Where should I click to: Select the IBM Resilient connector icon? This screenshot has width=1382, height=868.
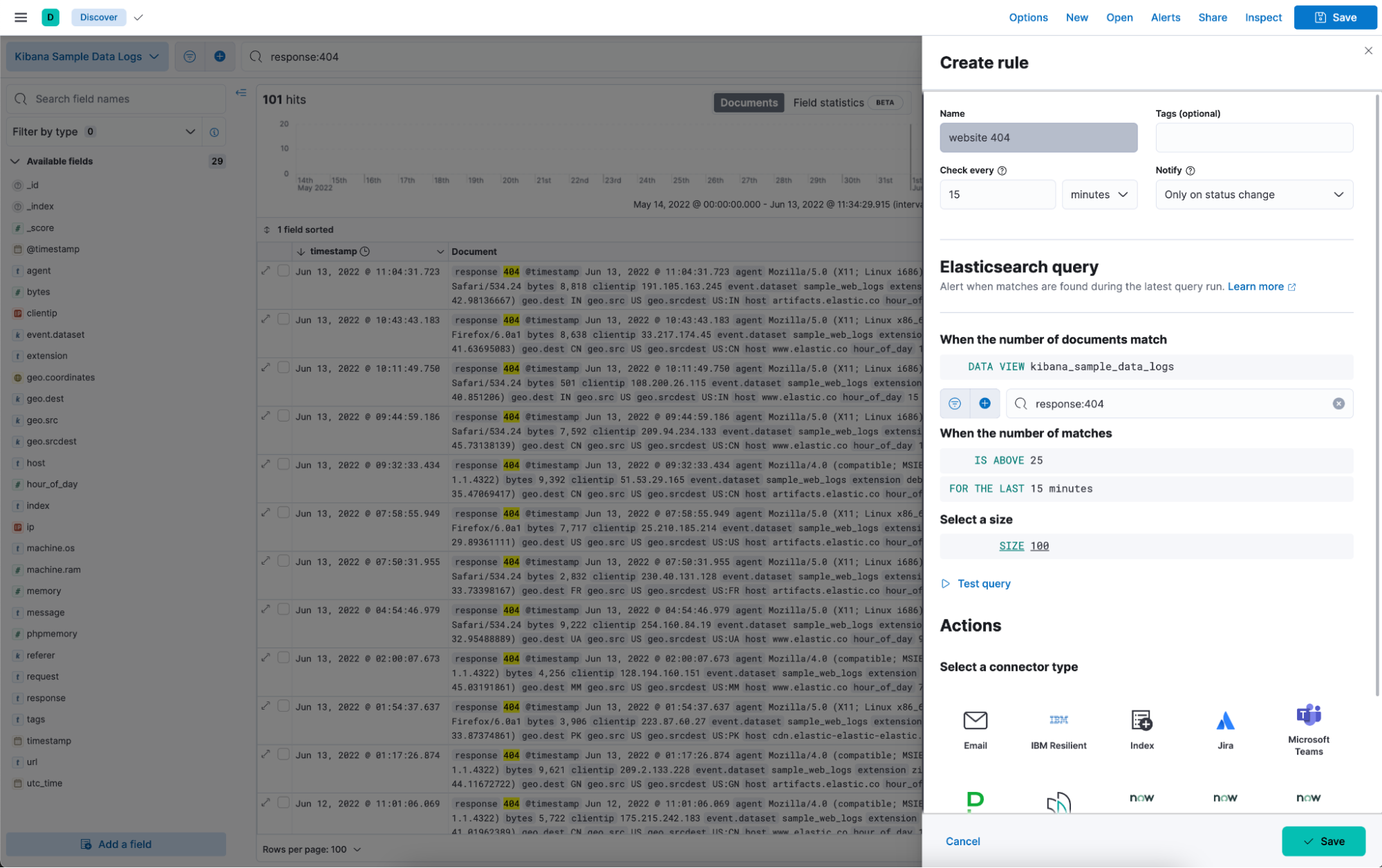coord(1059,720)
